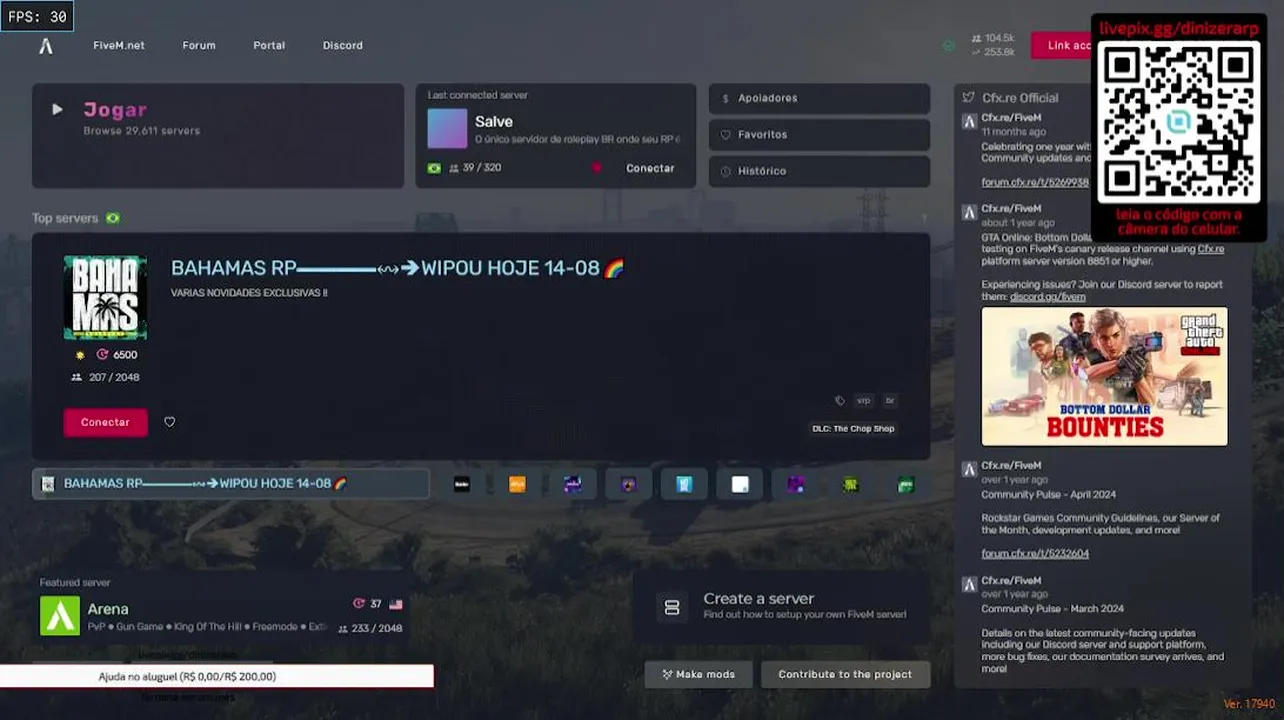1284x720 pixels.
Task: Click the Arena server name
Action: point(108,609)
